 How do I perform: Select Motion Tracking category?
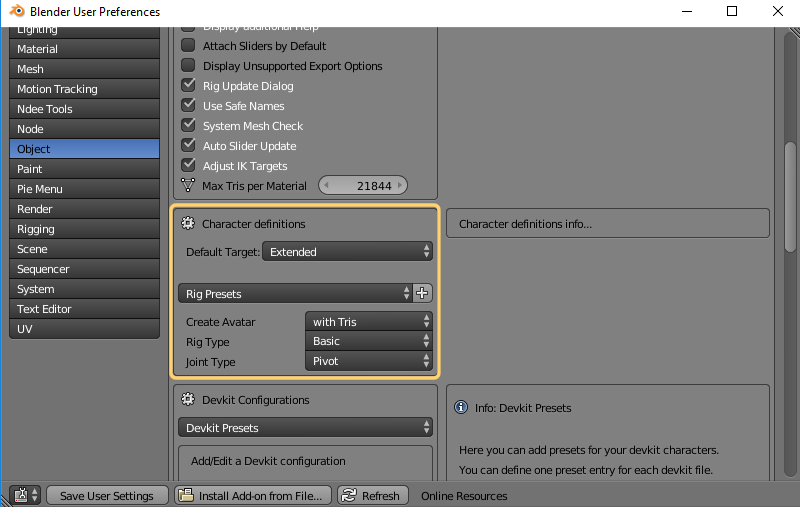pos(85,89)
